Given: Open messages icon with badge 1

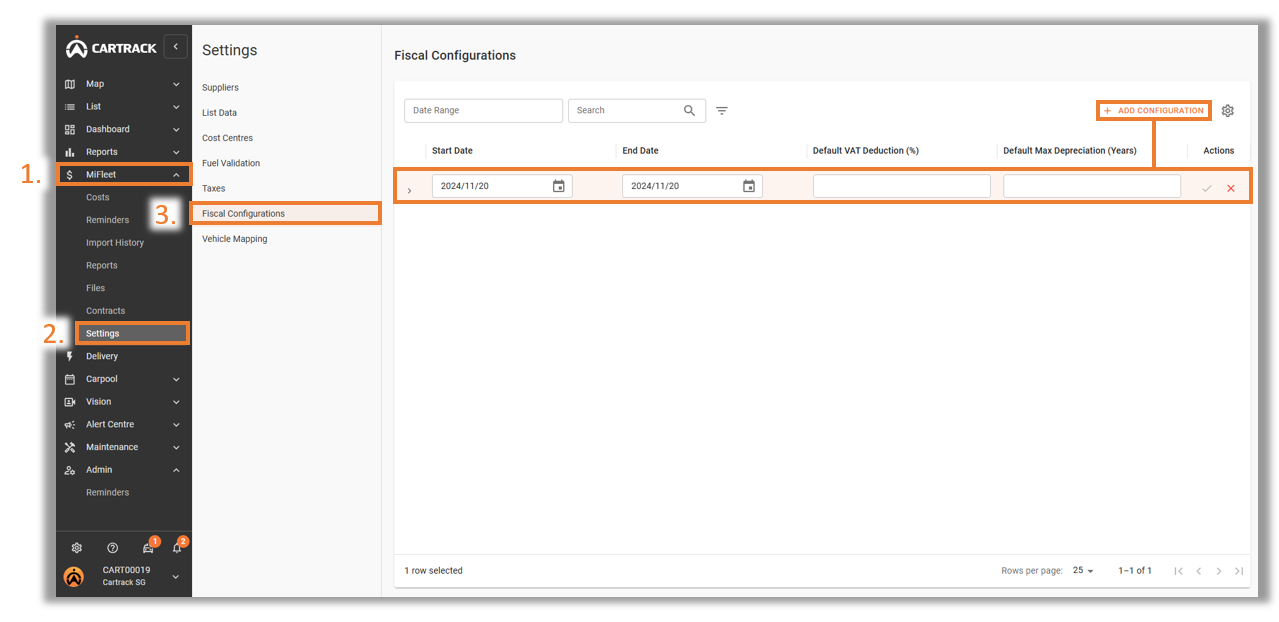Looking at the screenshot, I should (148, 547).
